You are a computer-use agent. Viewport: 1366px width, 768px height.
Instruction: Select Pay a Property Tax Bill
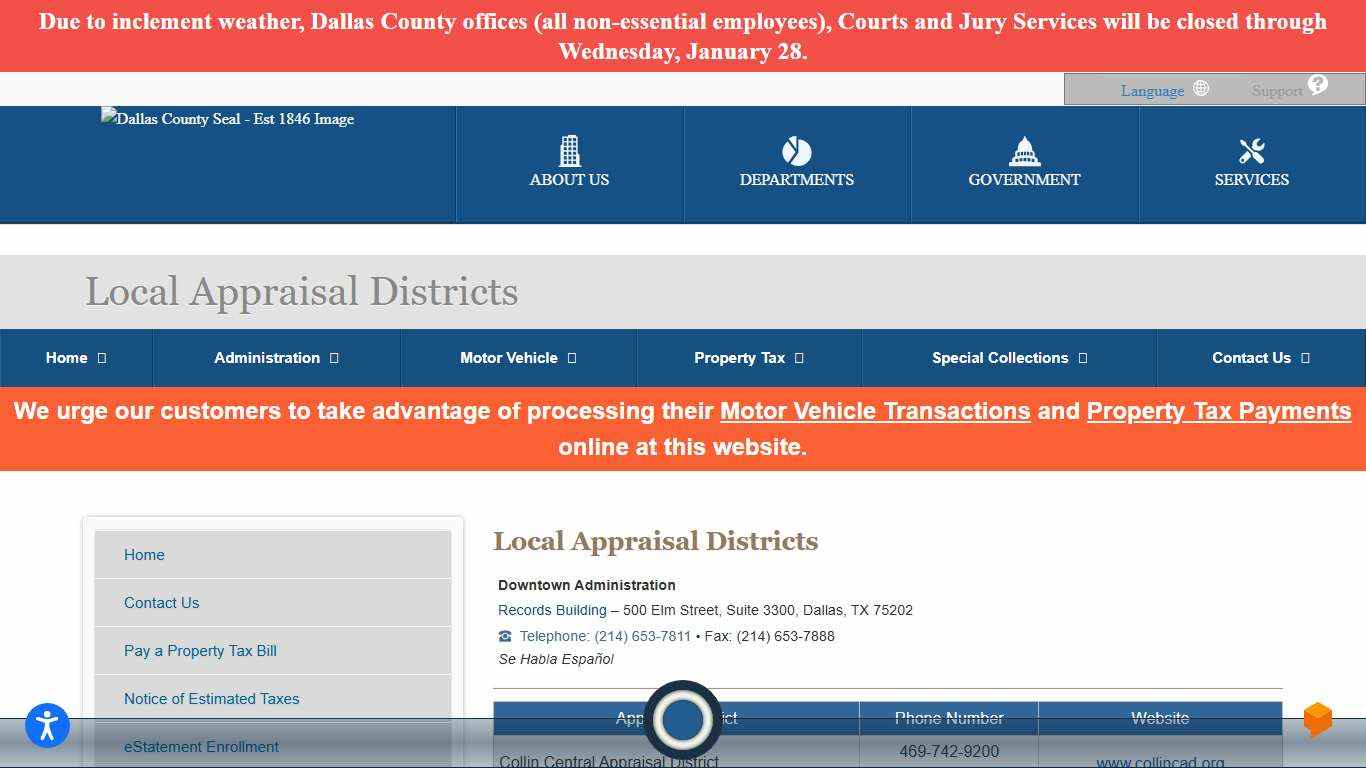pyautogui.click(x=200, y=650)
